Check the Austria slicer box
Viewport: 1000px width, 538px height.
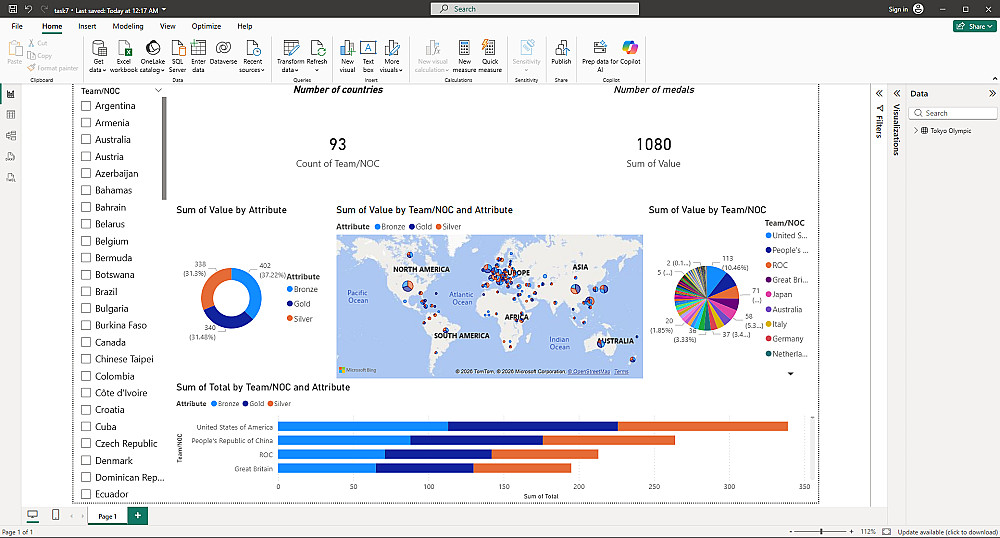pyautogui.click(x=86, y=156)
